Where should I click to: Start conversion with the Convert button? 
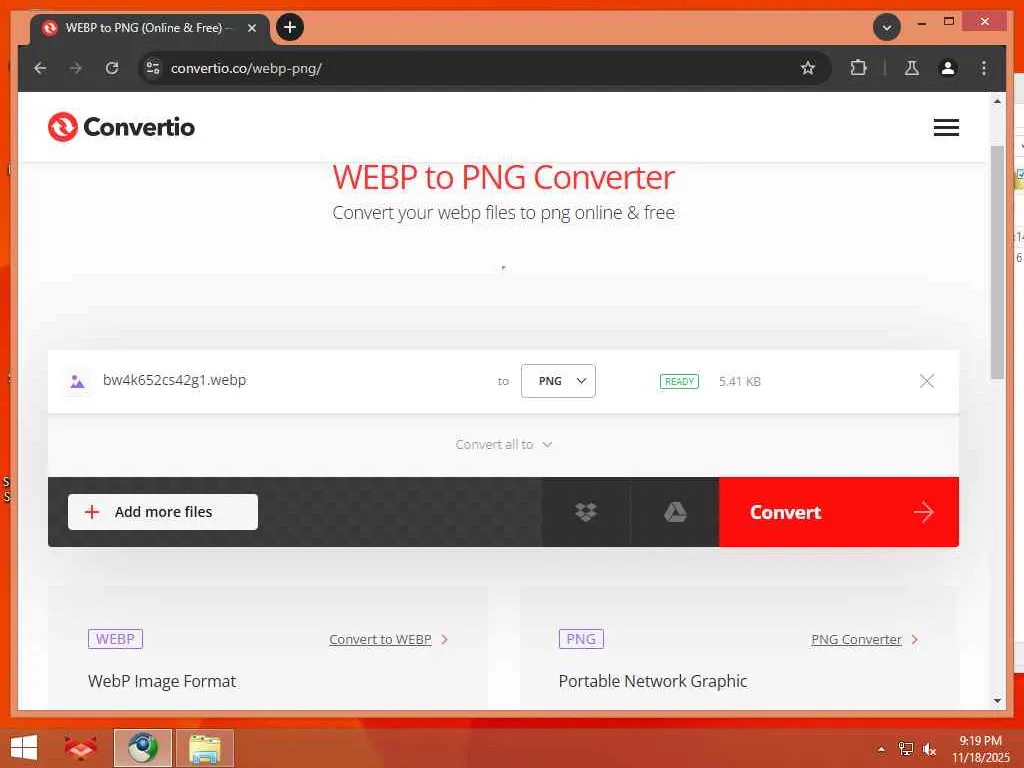point(839,512)
